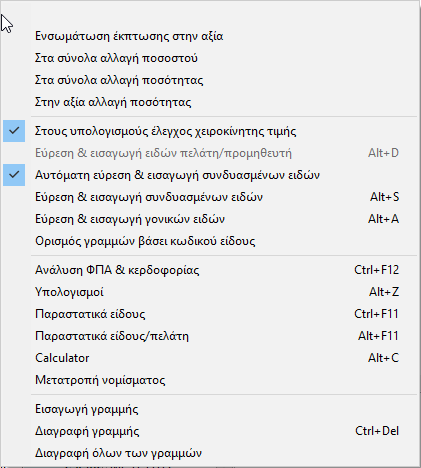
Task: Select Στην αξία αλλαγή ποσότητας
Action: 210,102
